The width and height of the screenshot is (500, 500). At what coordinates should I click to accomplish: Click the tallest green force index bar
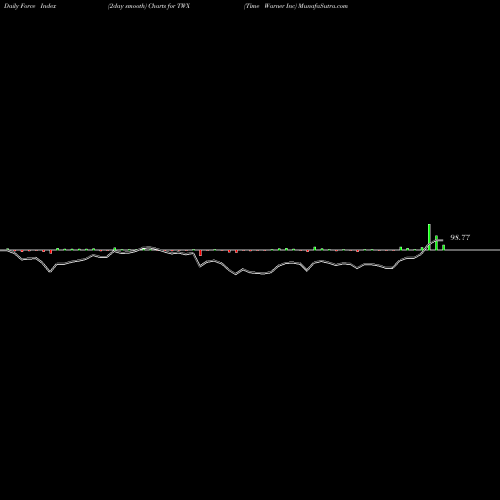coord(429,237)
